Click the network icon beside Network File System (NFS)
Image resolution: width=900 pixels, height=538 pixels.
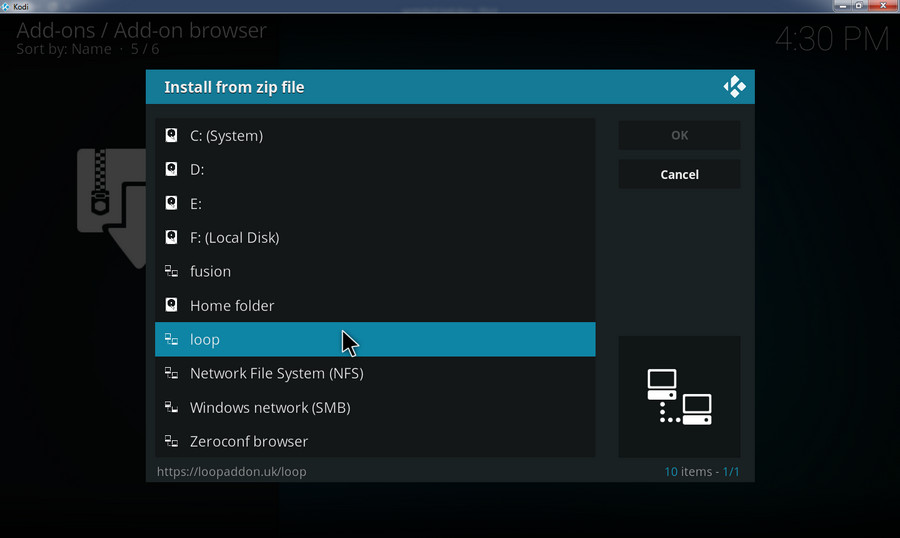point(171,373)
